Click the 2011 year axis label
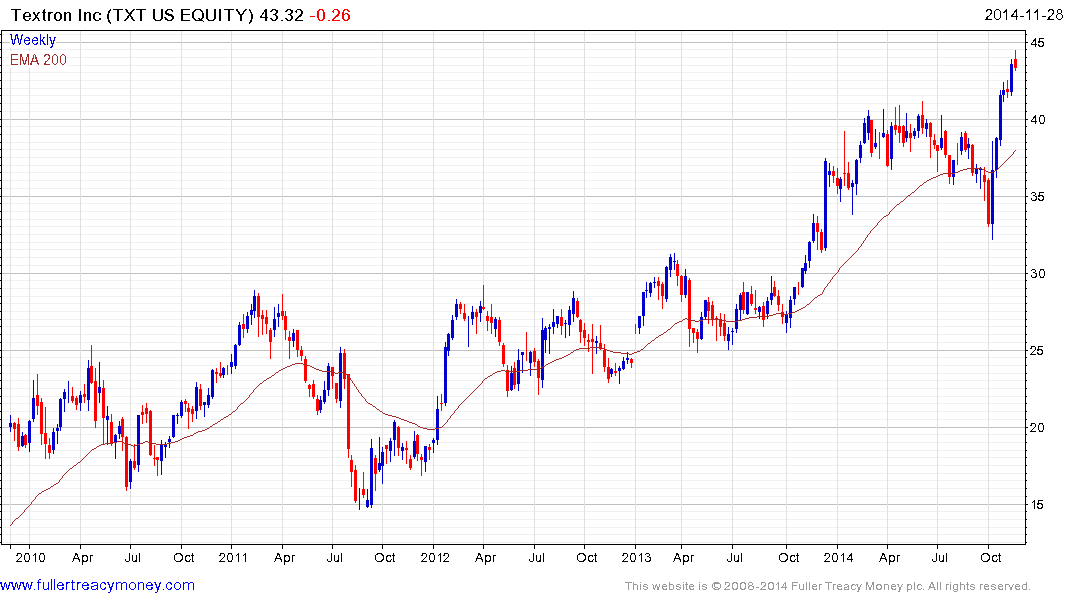 pyautogui.click(x=233, y=557)
